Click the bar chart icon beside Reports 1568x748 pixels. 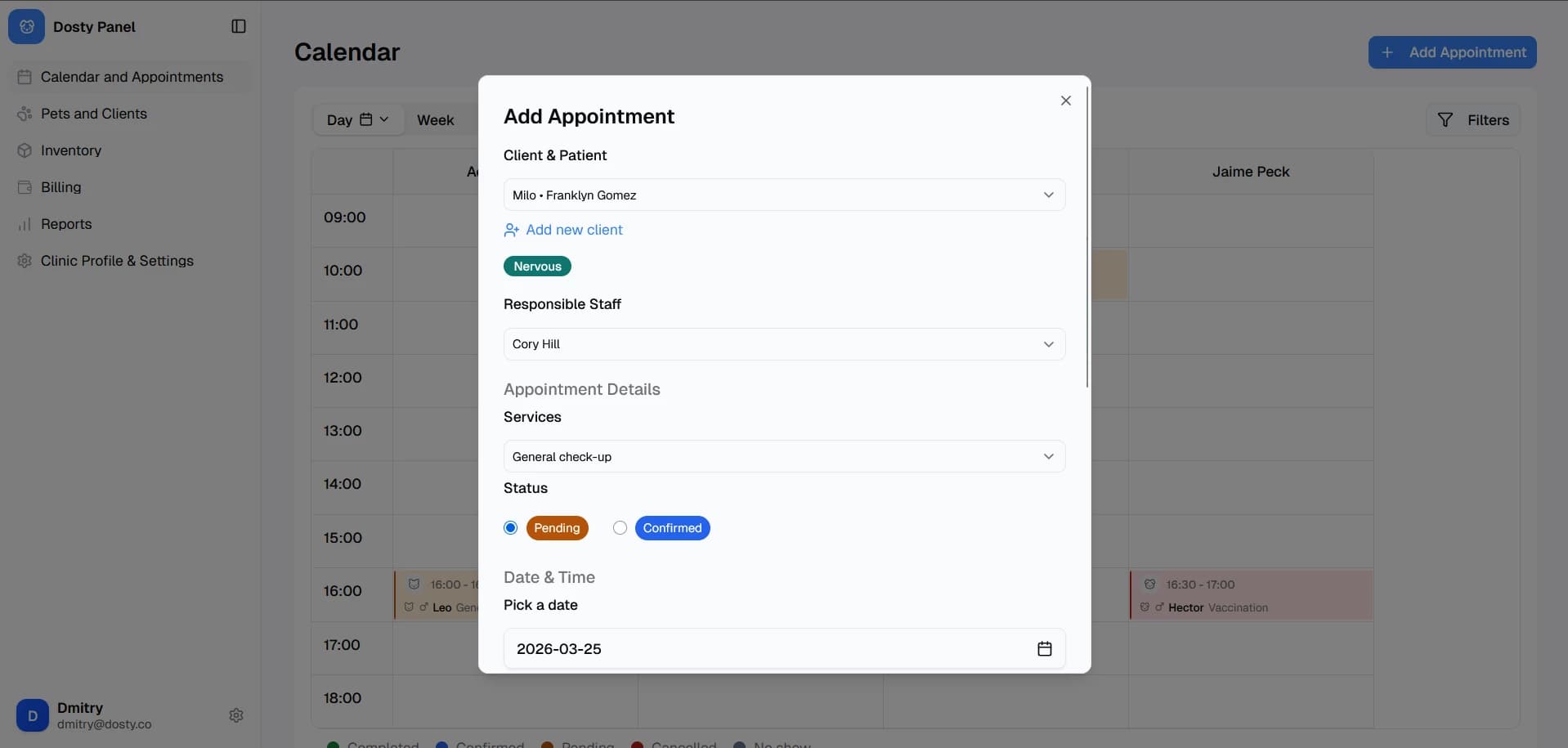(x=25, y=224)
